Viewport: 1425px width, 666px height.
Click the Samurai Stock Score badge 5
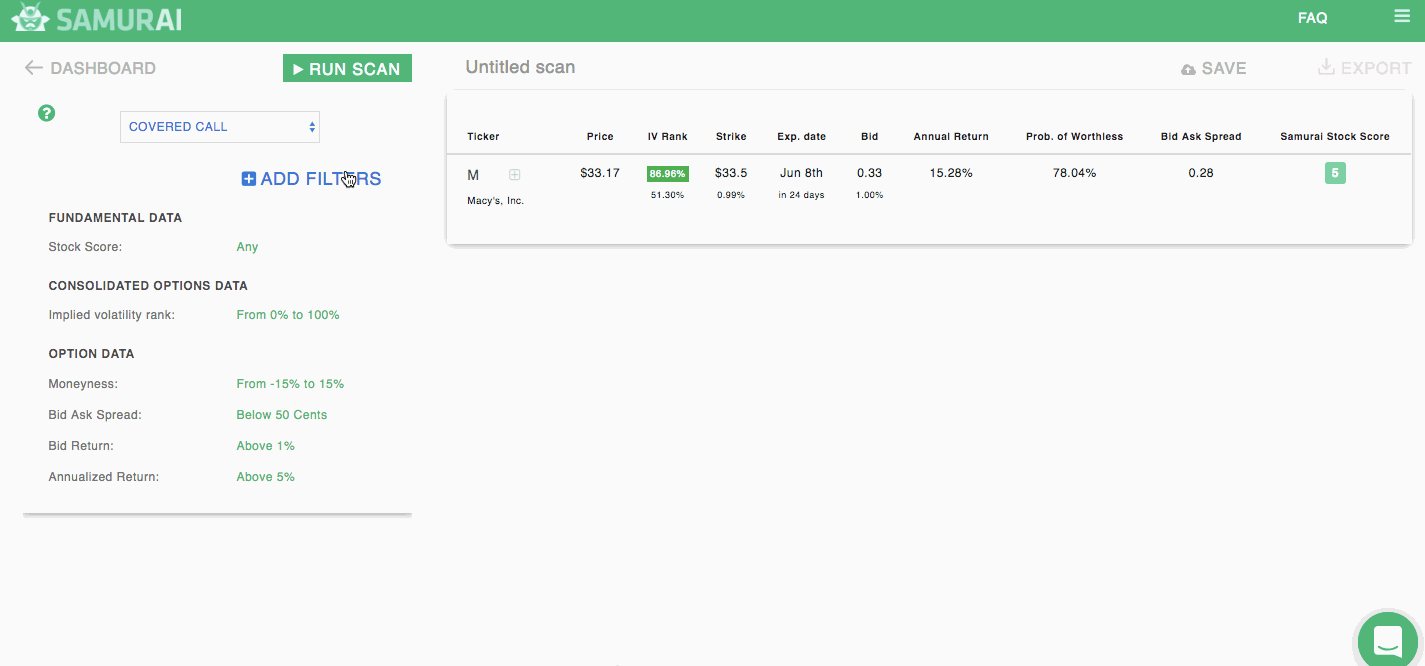tap(1334, 173)
